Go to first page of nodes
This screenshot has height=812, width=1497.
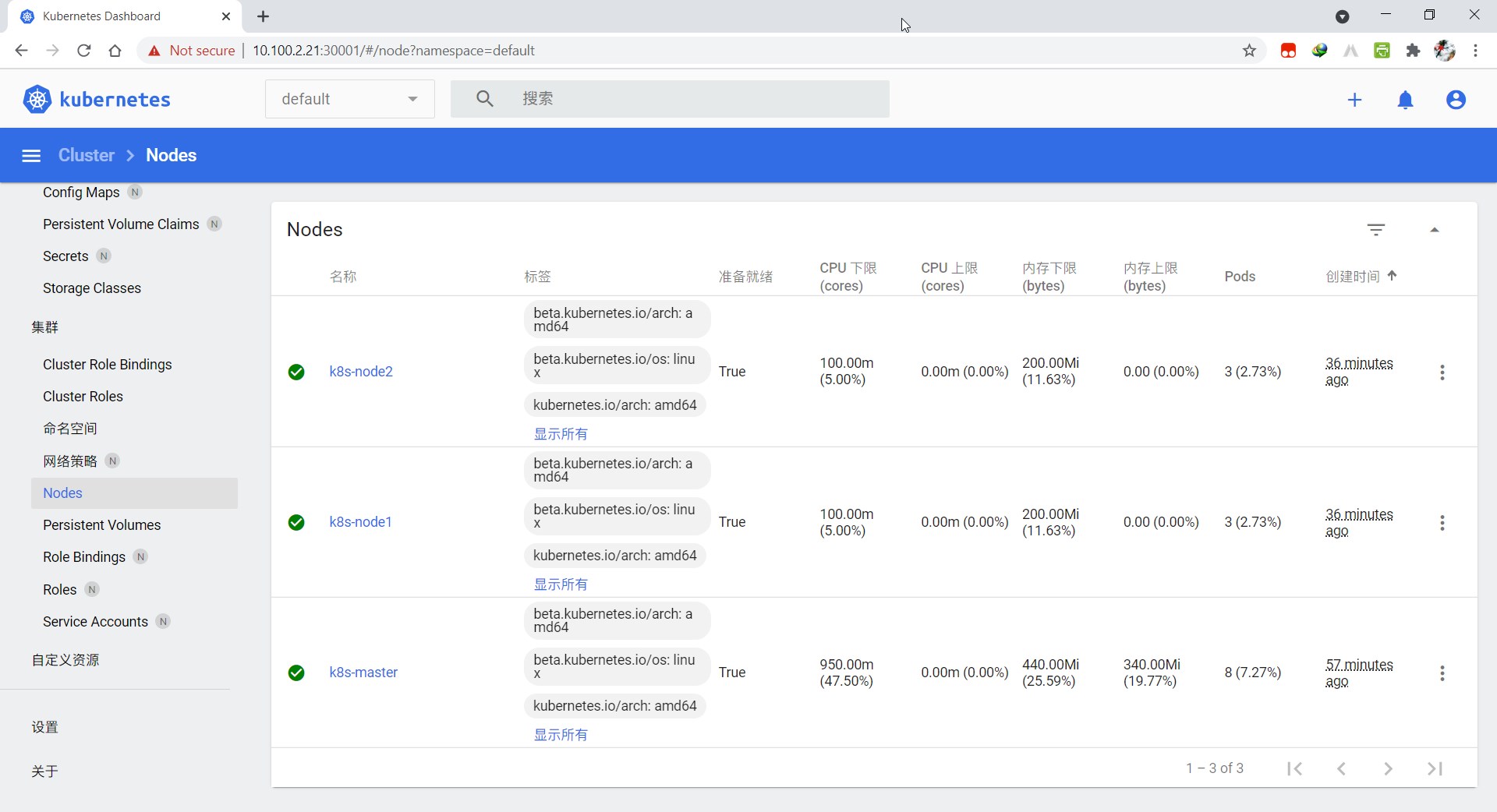coord(1295,769)
